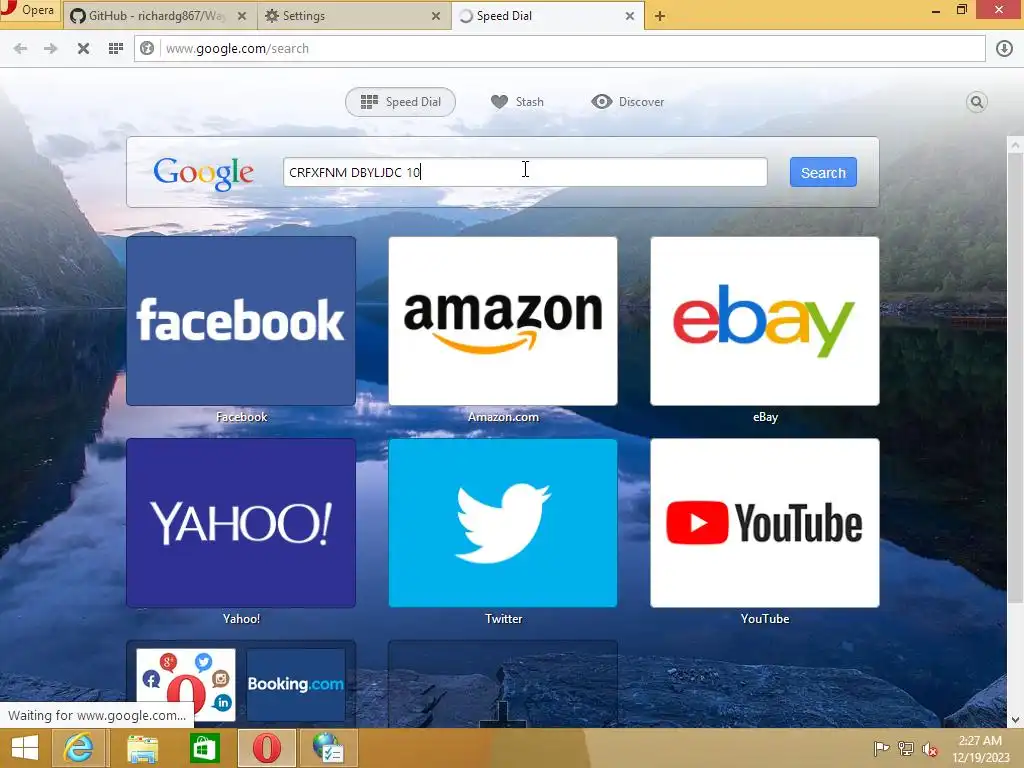Image resolution: width=1024 pixels, height=768 pixels.
Task: Add a new speed dial entry tile
Action: tap(503, 684)
